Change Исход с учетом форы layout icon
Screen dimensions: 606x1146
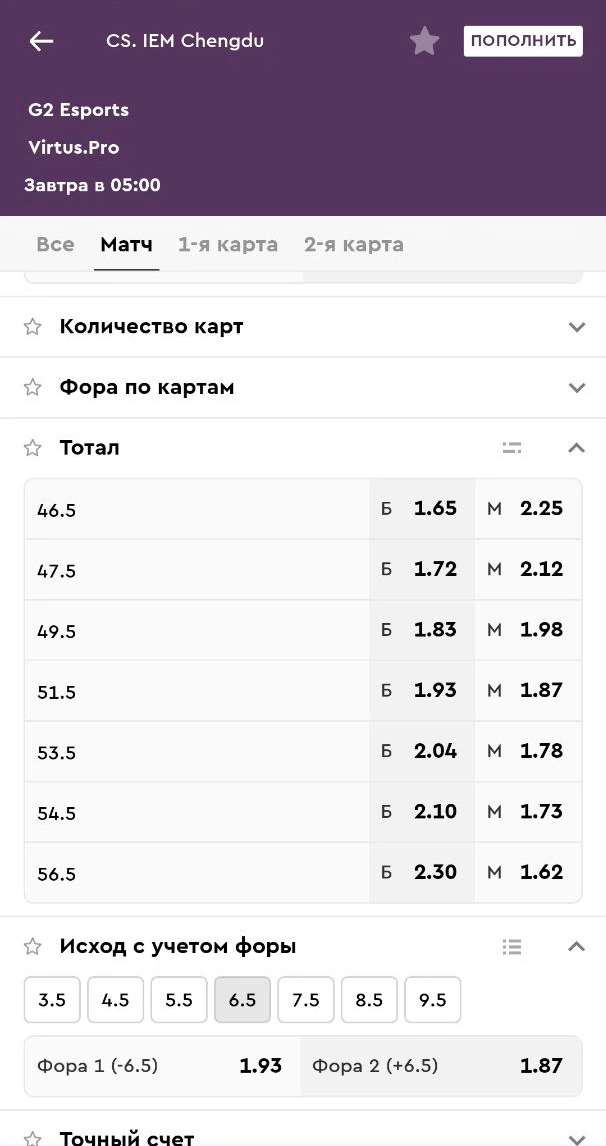tap(512, 946)
